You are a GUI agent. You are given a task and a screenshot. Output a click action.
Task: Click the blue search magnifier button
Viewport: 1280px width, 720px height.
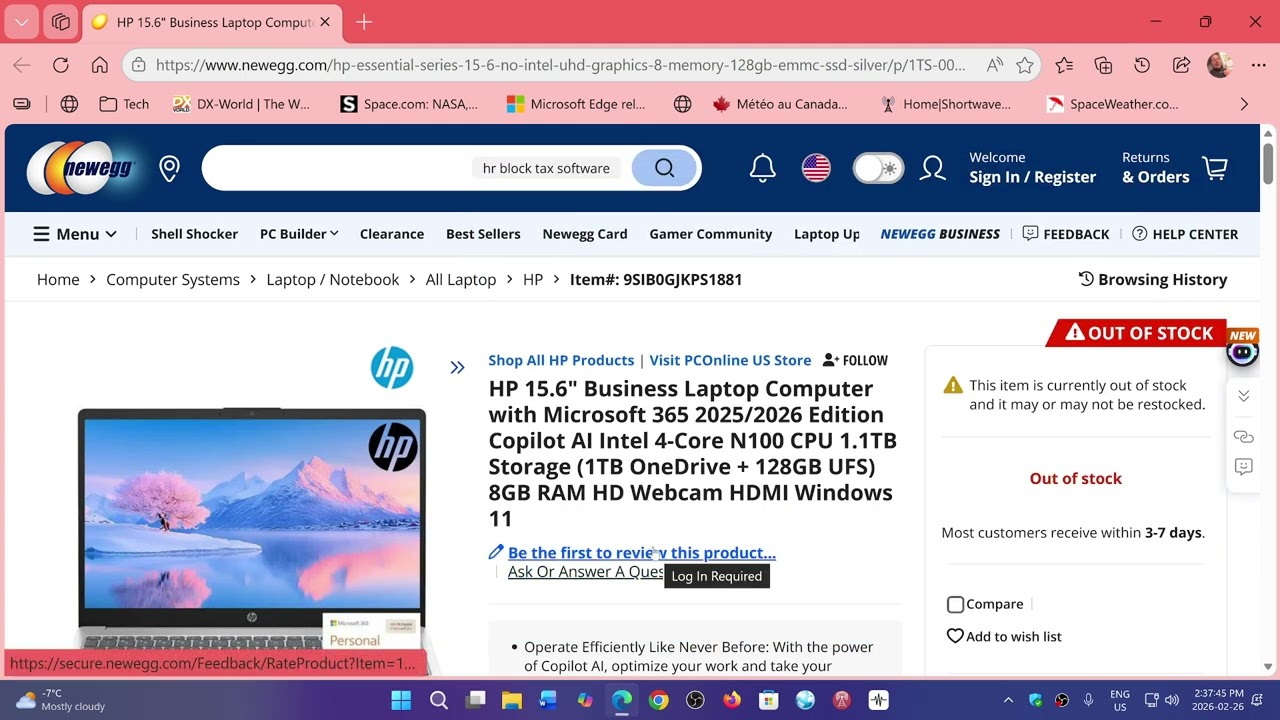664,168
